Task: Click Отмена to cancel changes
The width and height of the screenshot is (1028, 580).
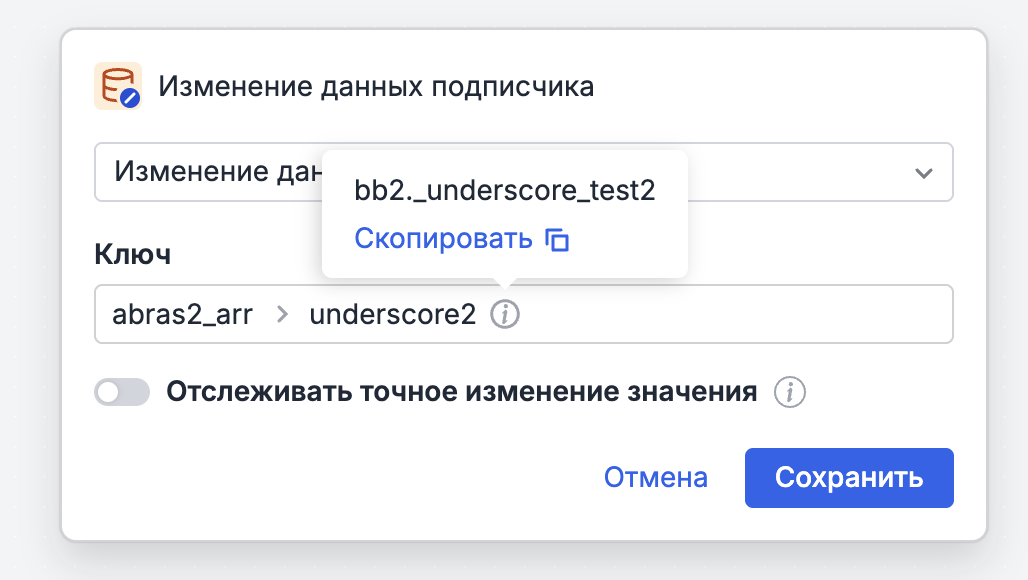Action: pyautogui.click(x=655, y=478)
